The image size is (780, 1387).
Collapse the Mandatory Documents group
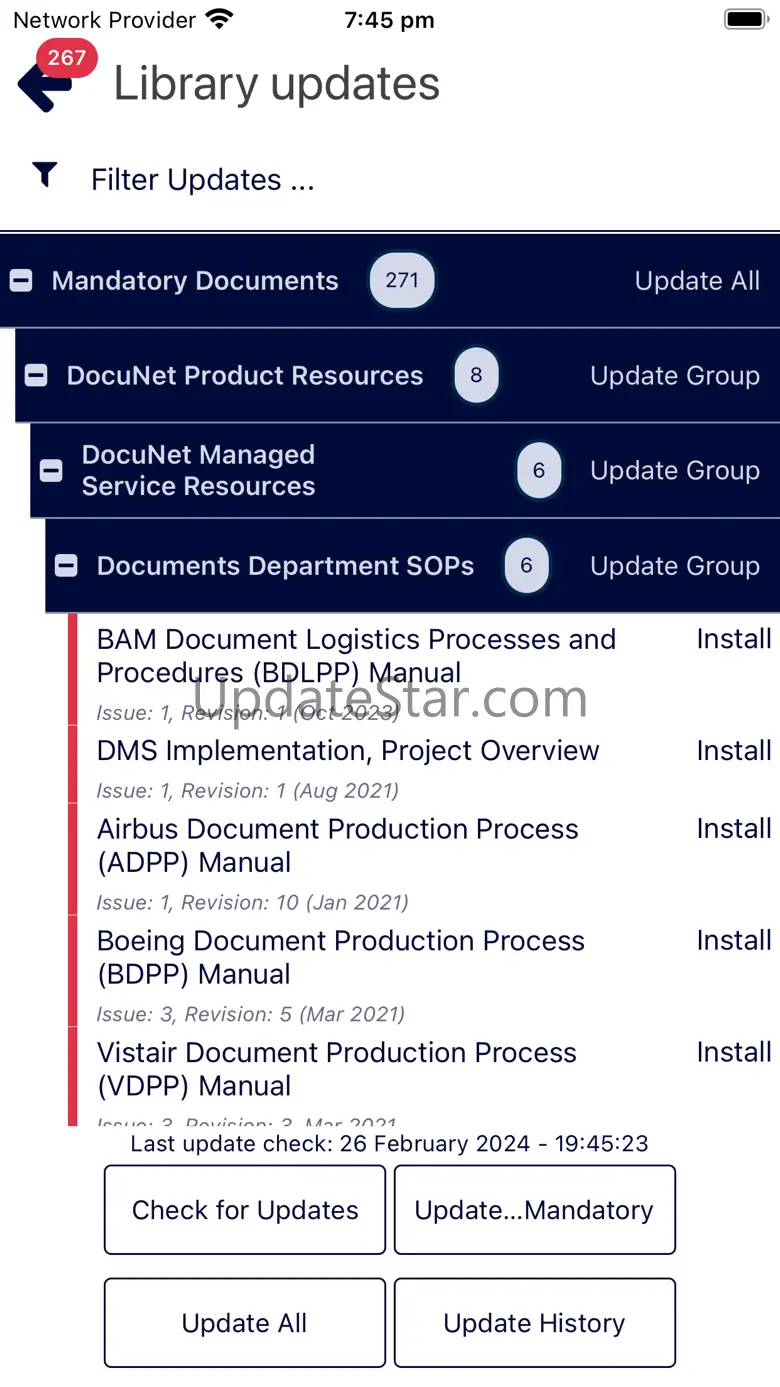tap(21, 281)
